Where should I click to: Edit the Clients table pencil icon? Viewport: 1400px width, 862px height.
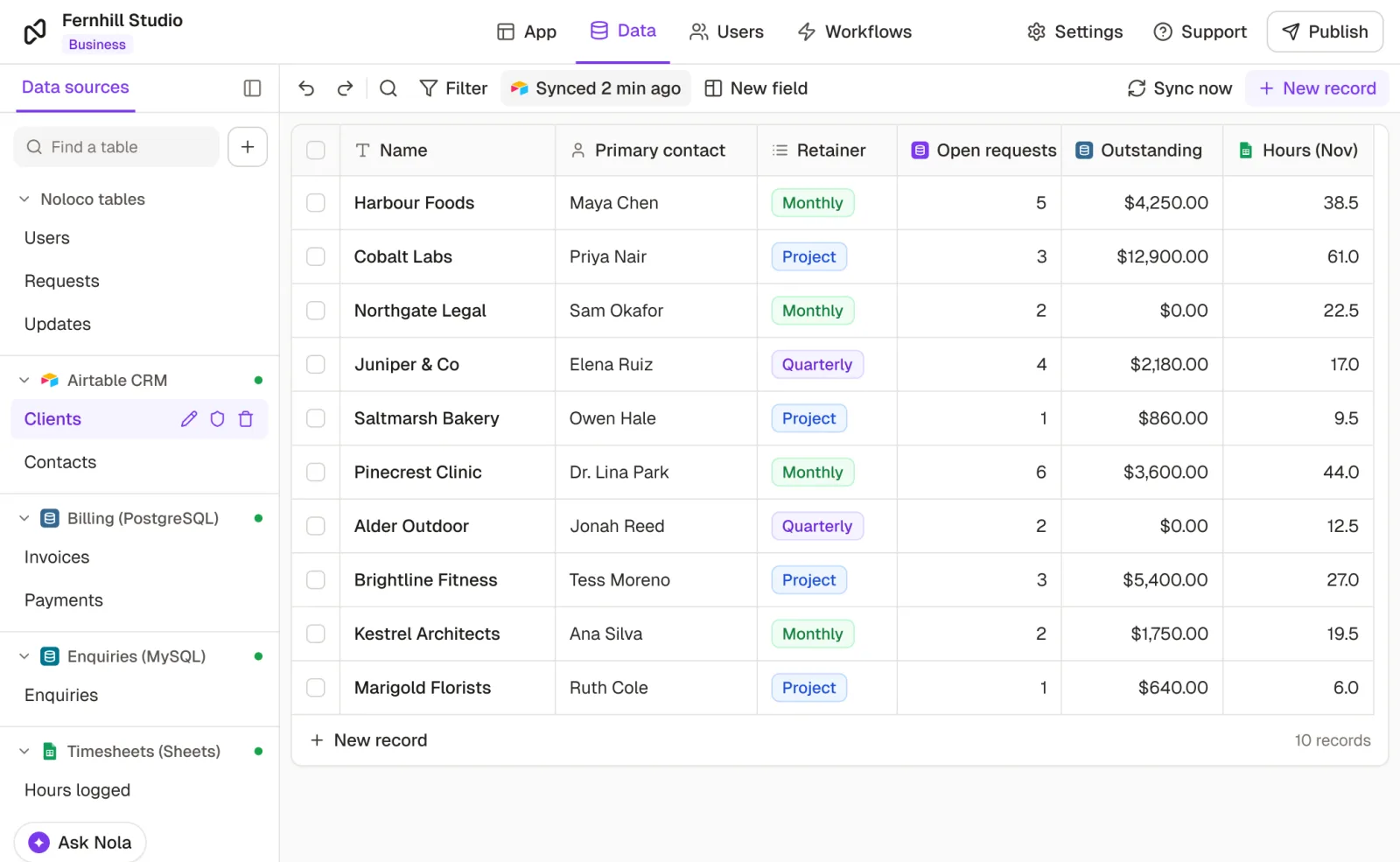(189, 419)
